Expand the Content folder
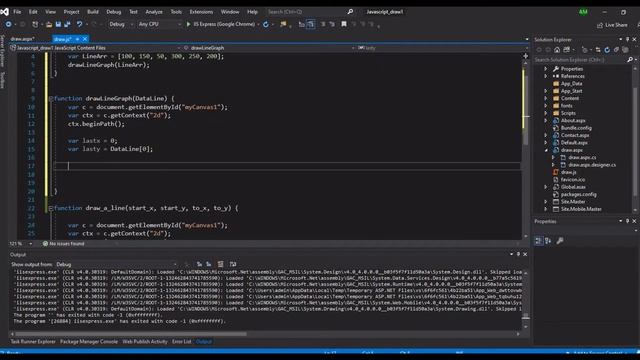This screenshot has height=360, width=640. [546, 98]
